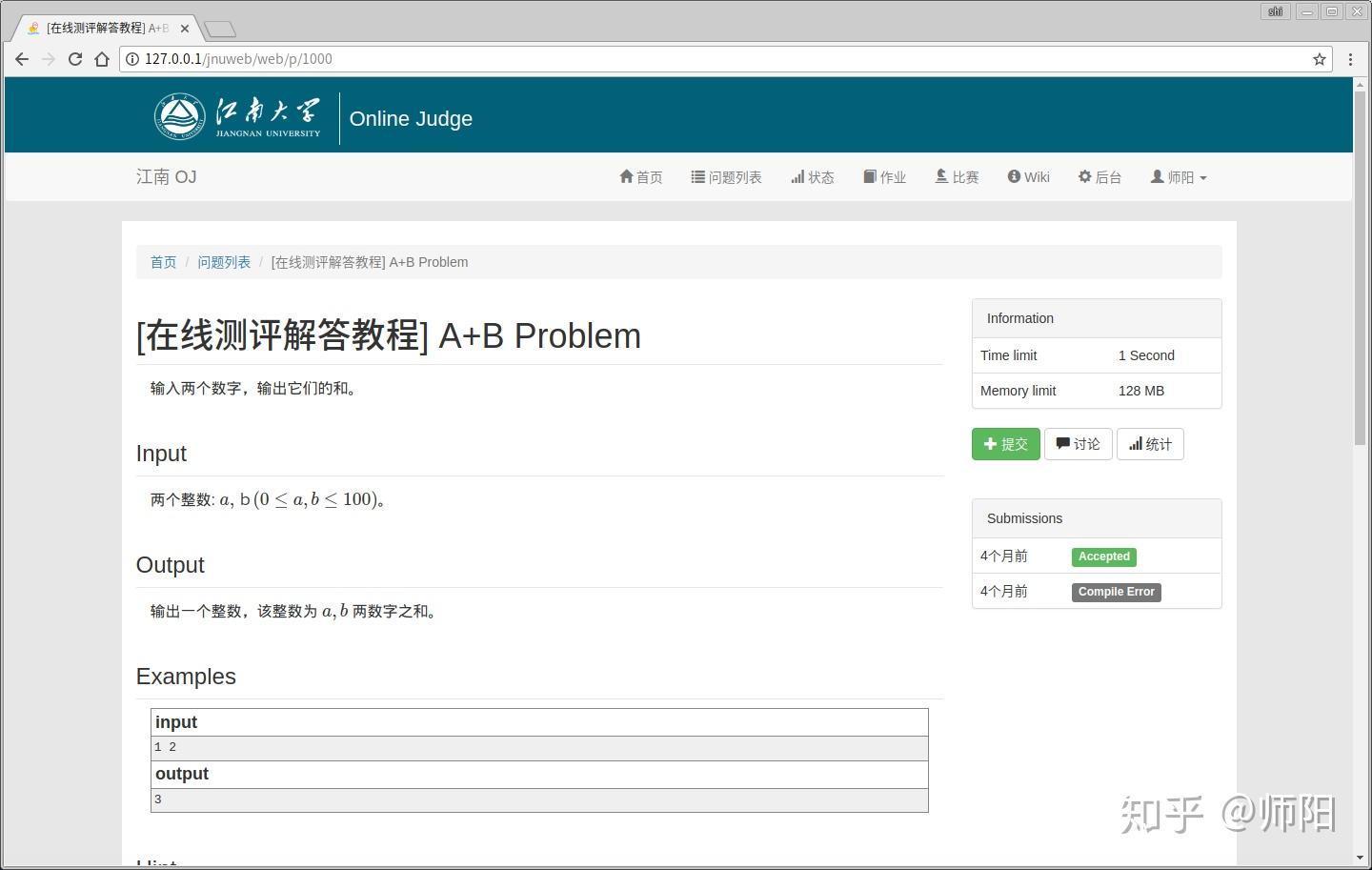Screen dimensions: 1372x870
Task: Click the scrollbar up arrow
Action: tap(1360, 84)
